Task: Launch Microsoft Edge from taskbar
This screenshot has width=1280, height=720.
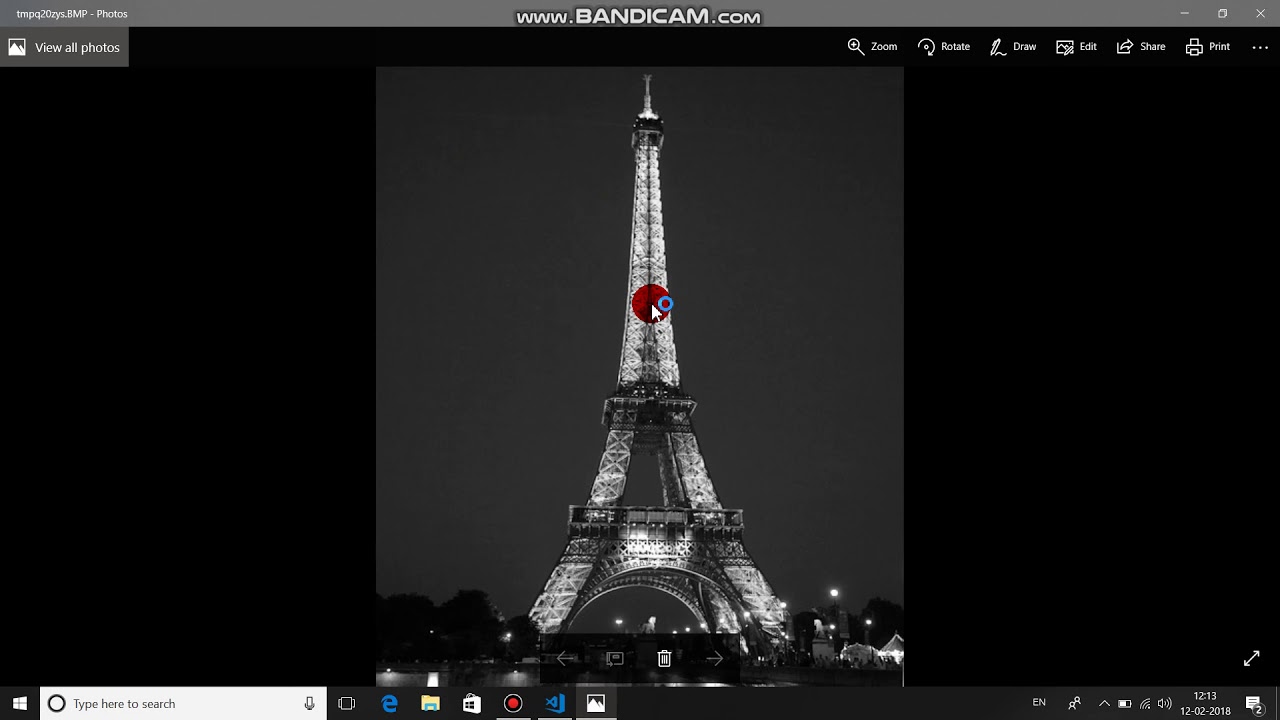Action: (390, 703)
